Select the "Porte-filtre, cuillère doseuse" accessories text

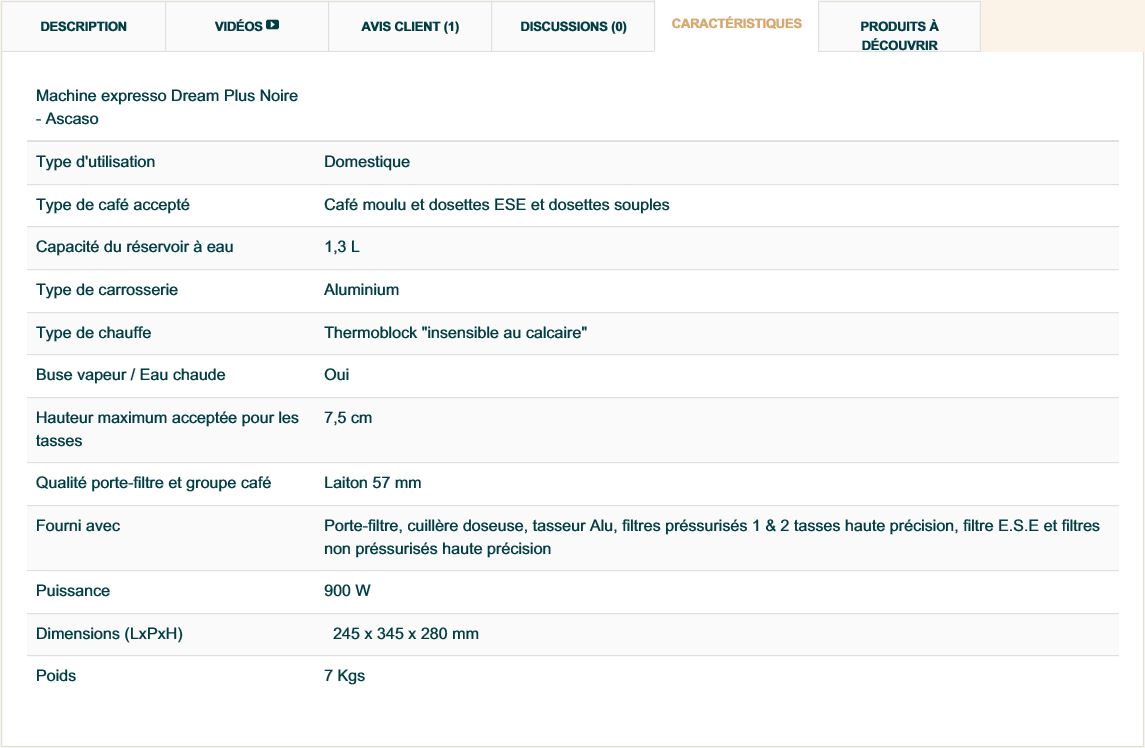point(712,537)
